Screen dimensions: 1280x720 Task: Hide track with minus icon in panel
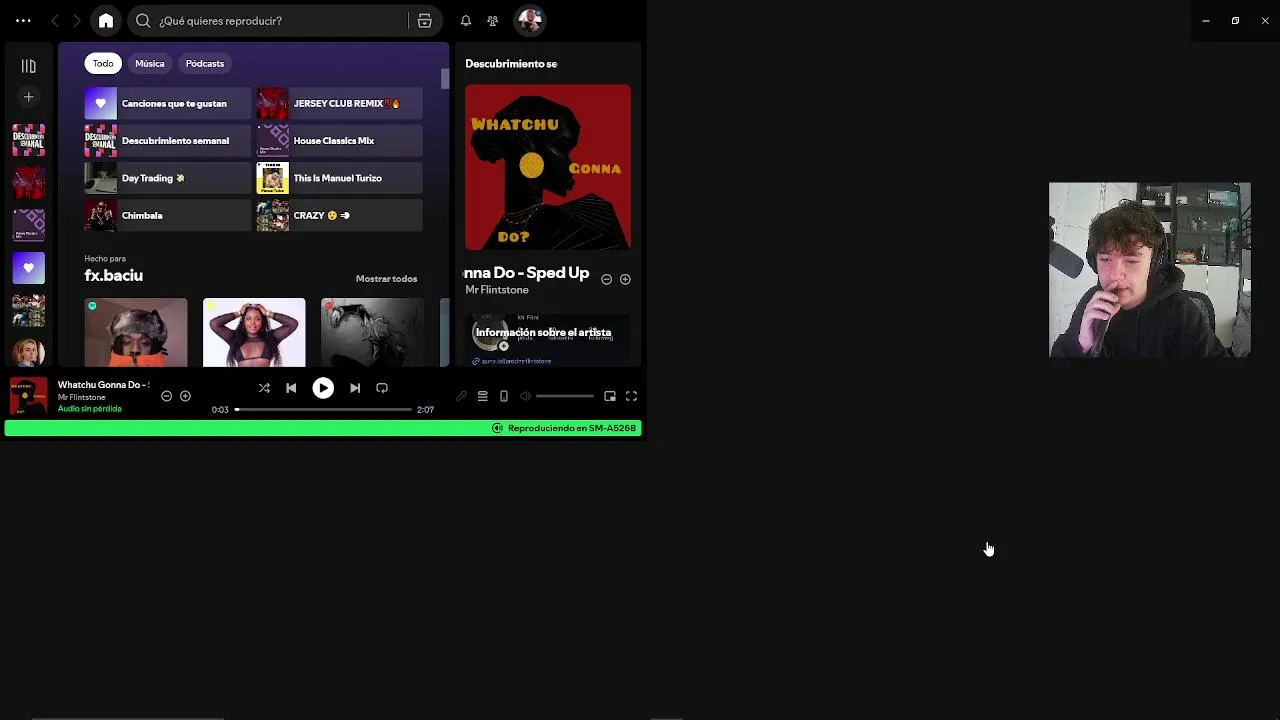click(606, 280)
